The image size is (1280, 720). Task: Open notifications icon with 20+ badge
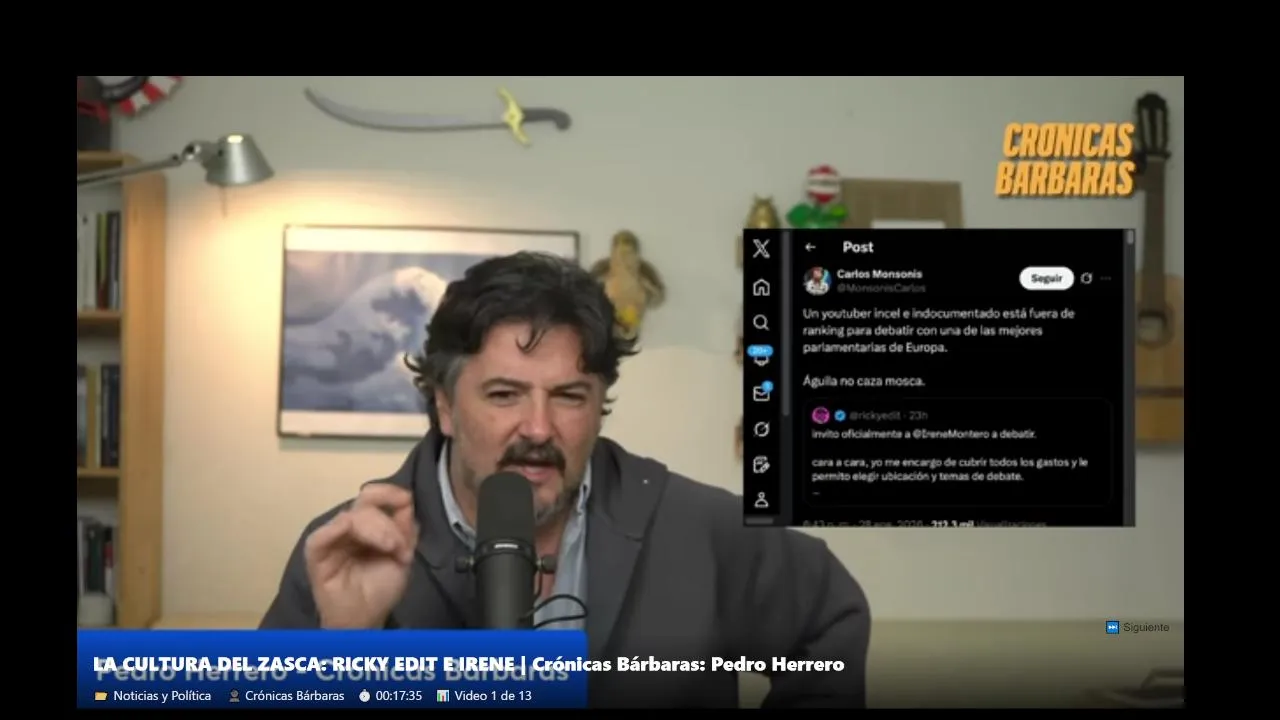[x=761, y=356]
